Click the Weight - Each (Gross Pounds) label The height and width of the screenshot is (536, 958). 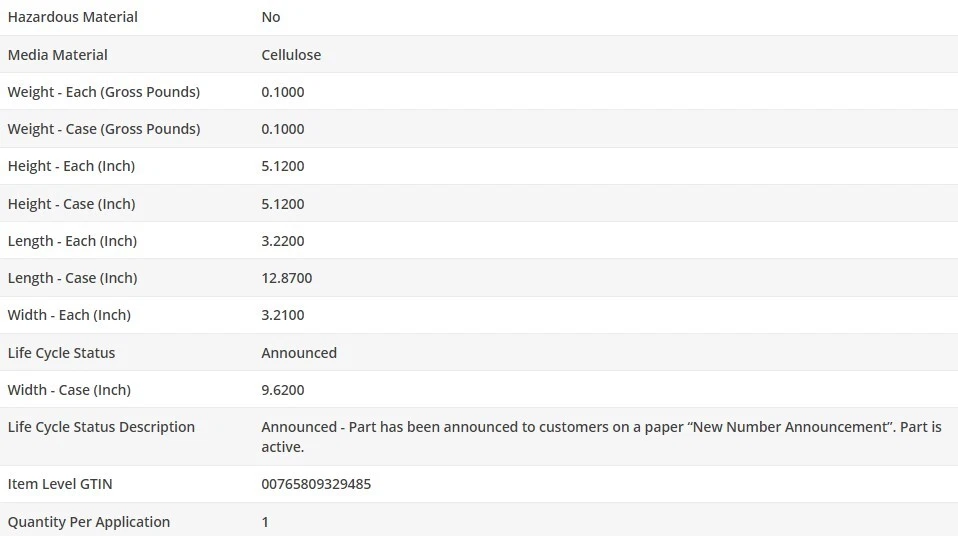103,92
